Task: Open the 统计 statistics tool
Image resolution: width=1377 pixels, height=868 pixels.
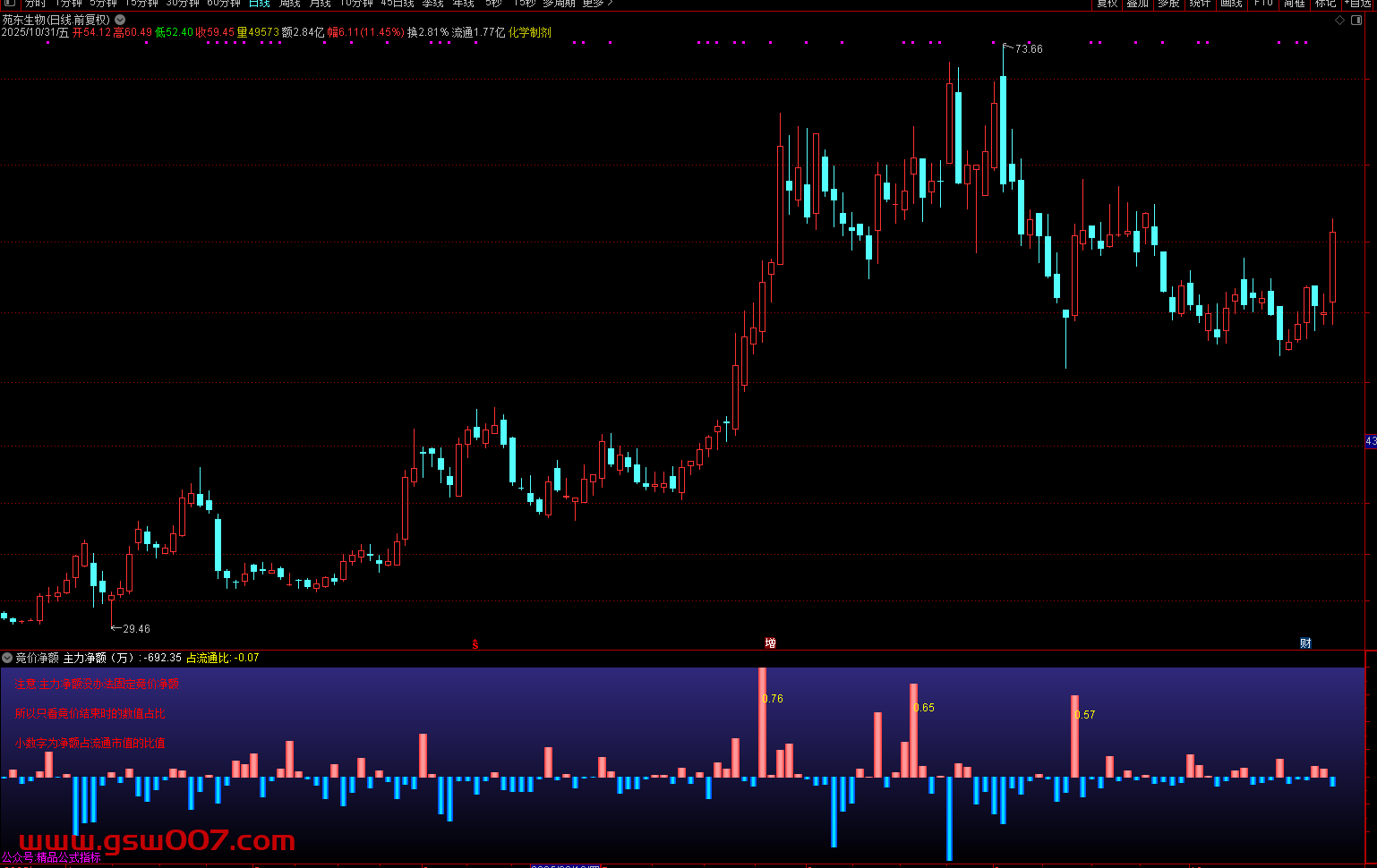Action: [1200, 4]
